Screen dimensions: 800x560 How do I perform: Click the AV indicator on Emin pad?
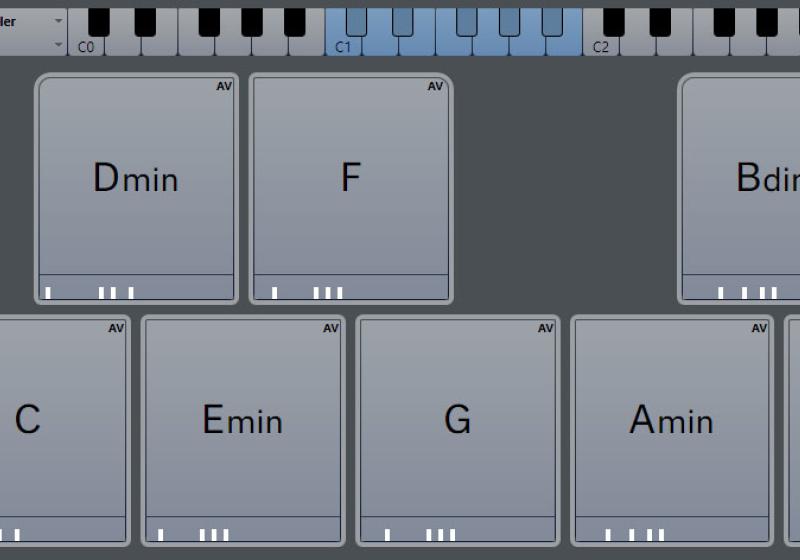click(x=331, y=328)
